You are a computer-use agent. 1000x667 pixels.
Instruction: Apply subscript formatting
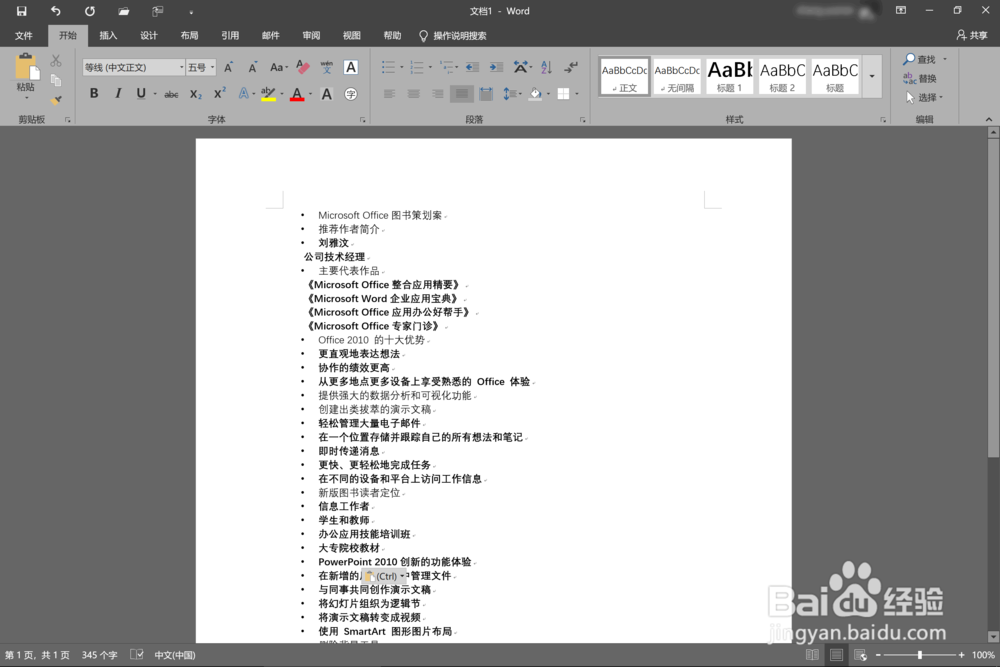(196, 94)
